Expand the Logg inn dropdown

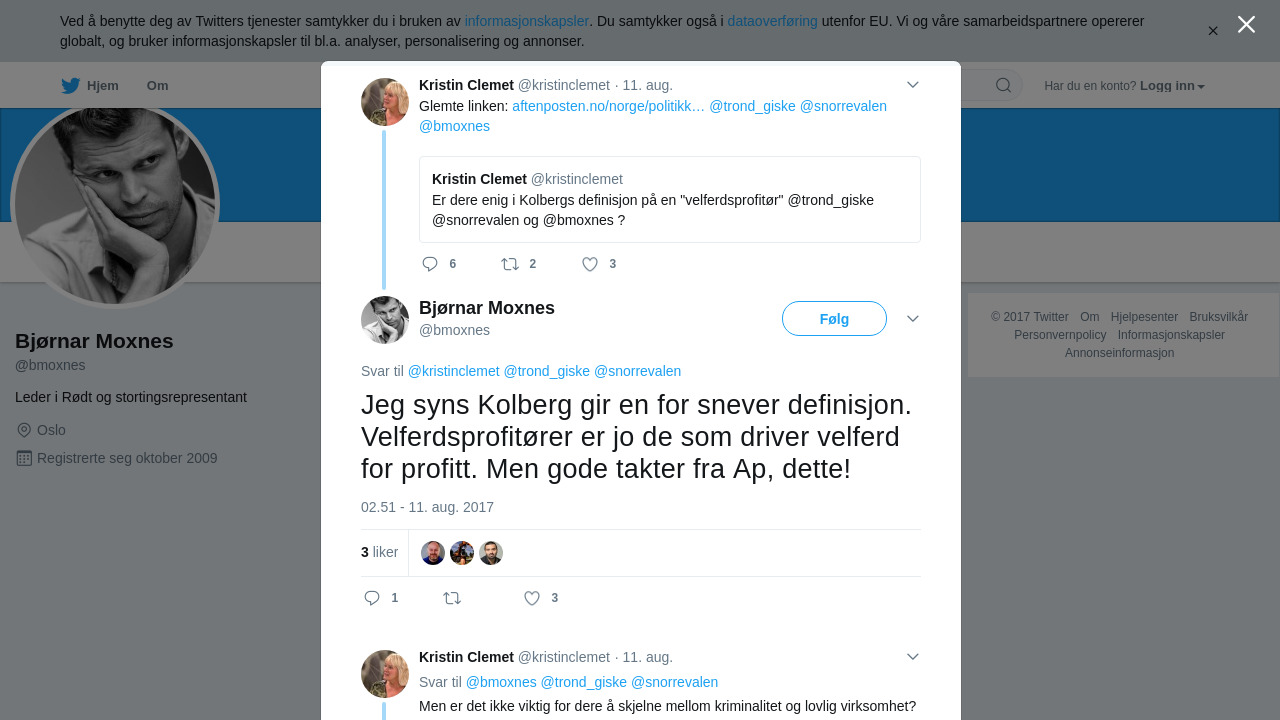1172,86
